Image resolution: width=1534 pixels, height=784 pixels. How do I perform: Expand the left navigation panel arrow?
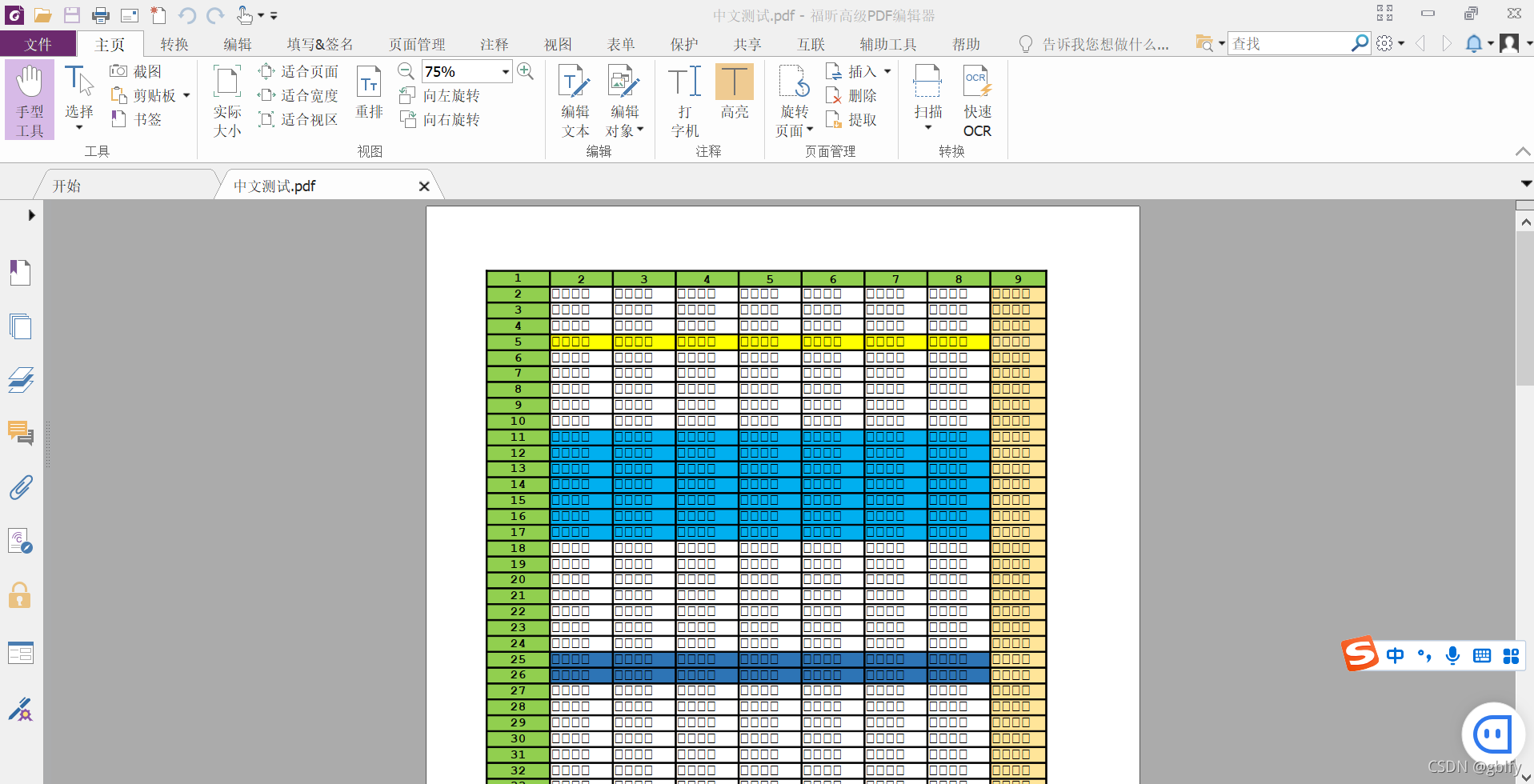tap(31, 215)
